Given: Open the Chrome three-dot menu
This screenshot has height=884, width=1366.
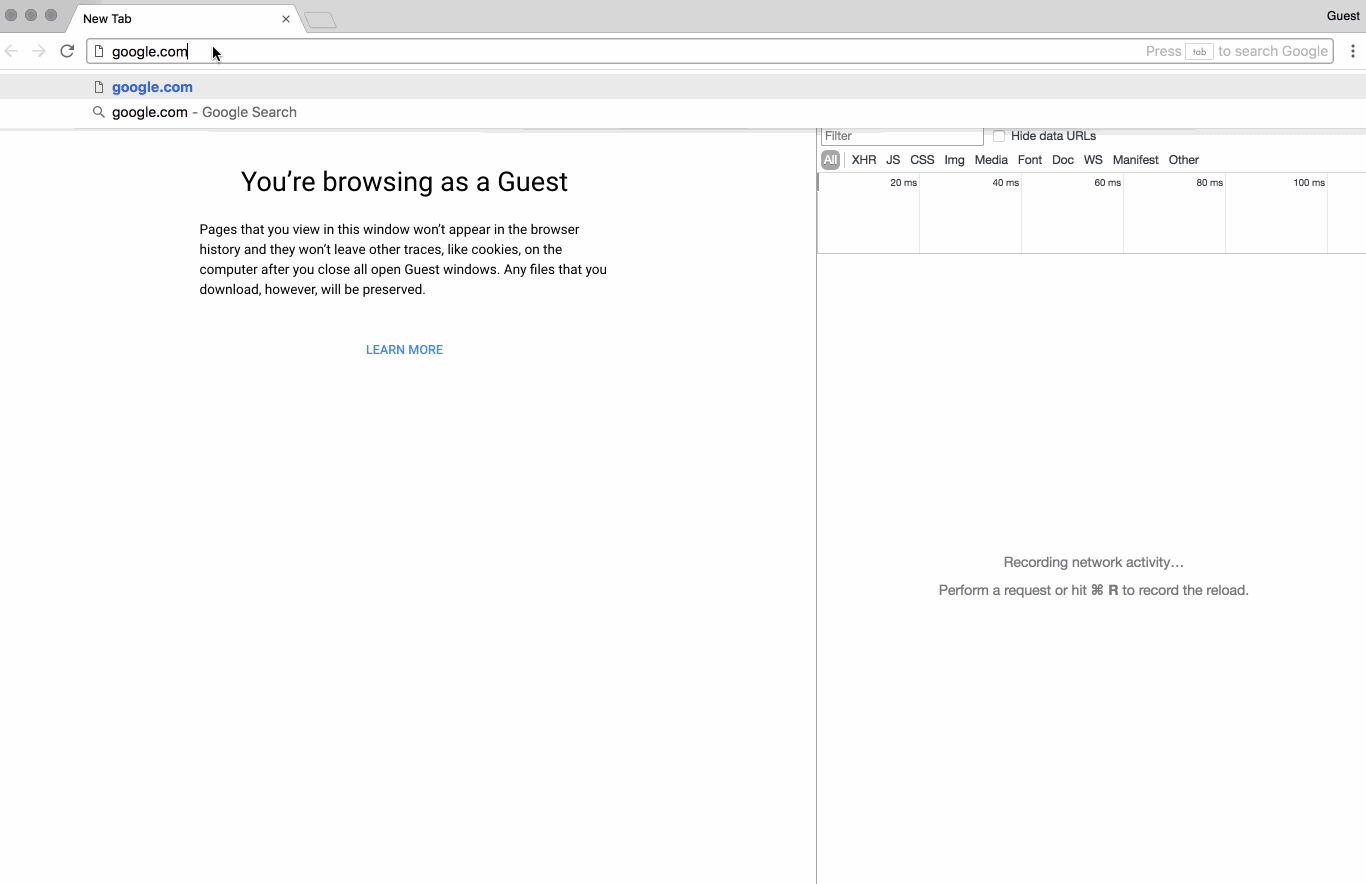Looking at the screenshot, I should pos(1353,51).
